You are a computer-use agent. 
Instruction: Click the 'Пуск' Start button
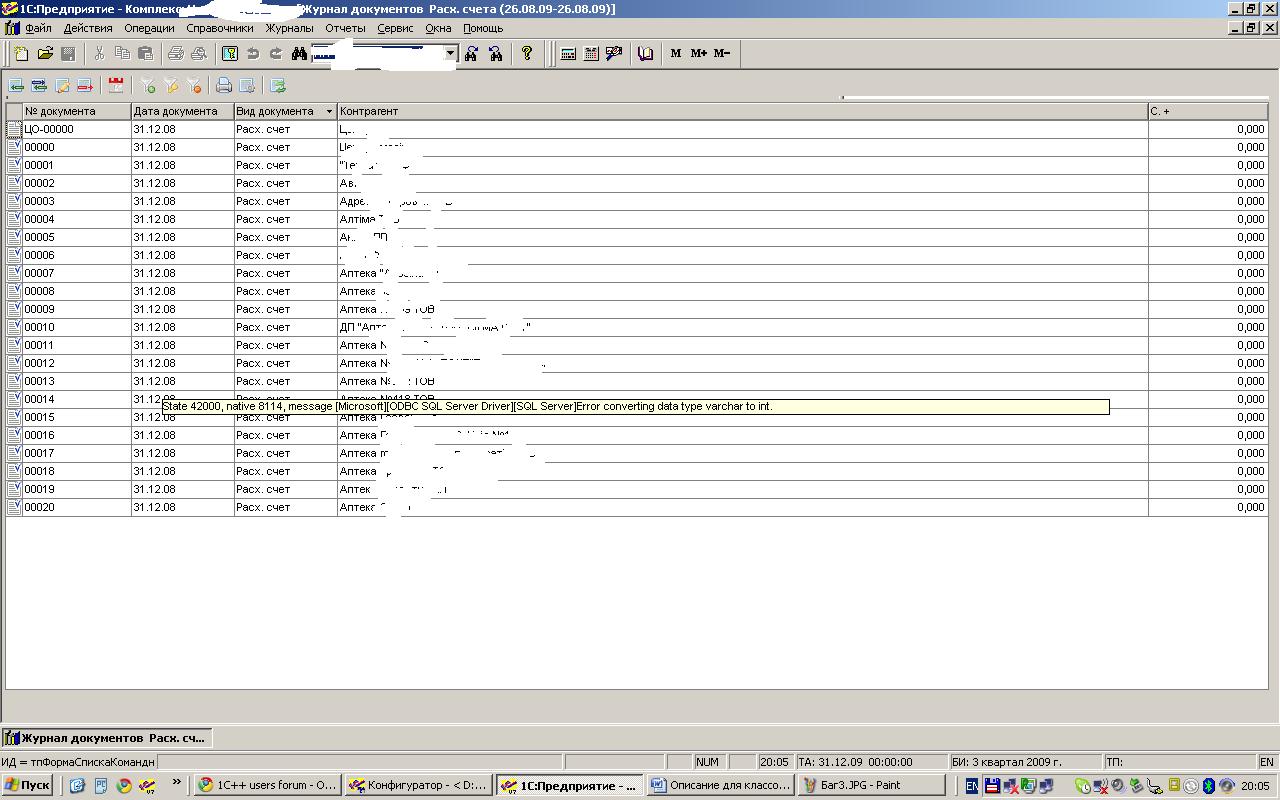tap(28, 785)
